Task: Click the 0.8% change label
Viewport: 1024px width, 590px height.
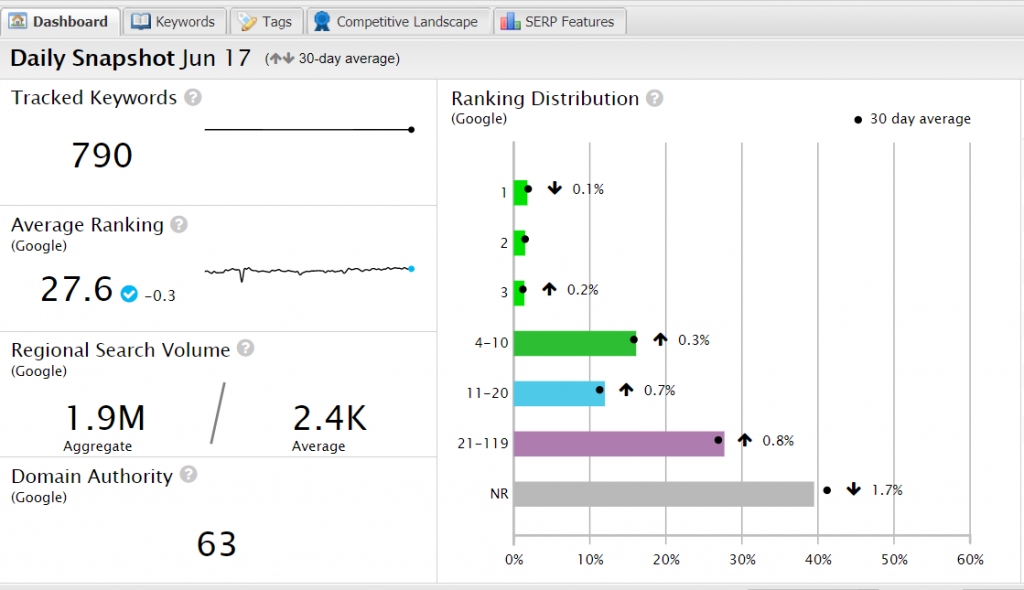Action: pyautogui.click(x=778, y=441)
